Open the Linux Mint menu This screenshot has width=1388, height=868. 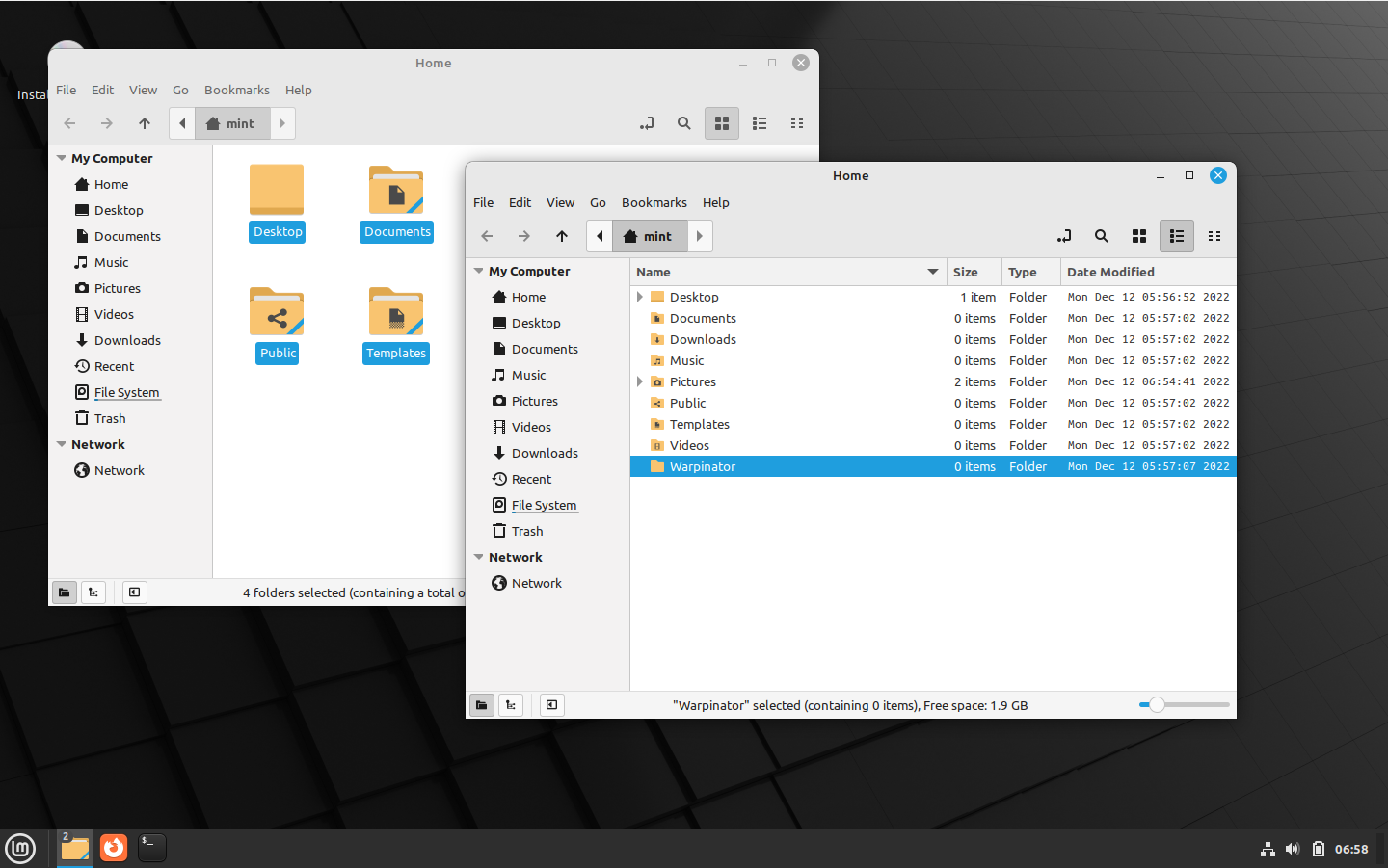pos(20,848)
